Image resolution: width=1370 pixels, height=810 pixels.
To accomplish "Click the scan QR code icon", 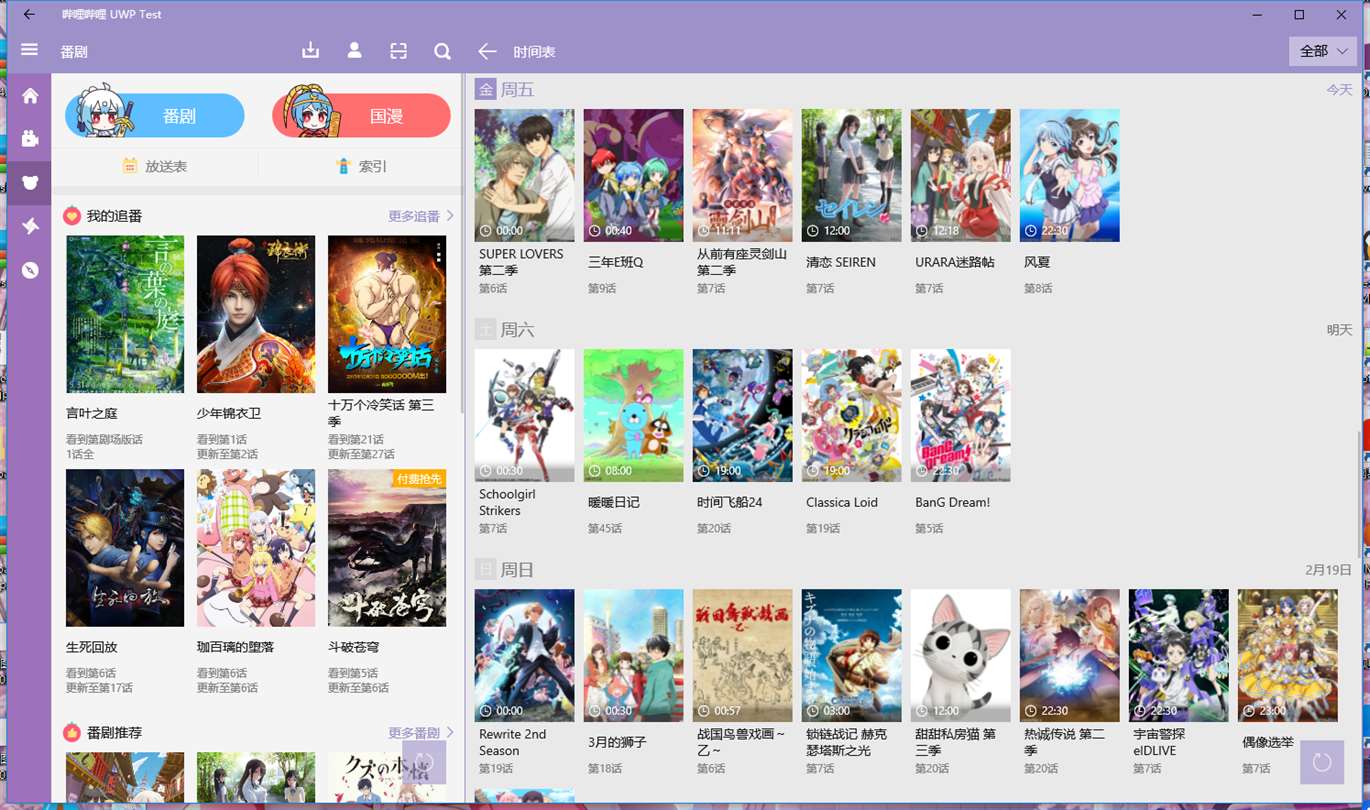I will click(398, 51).
